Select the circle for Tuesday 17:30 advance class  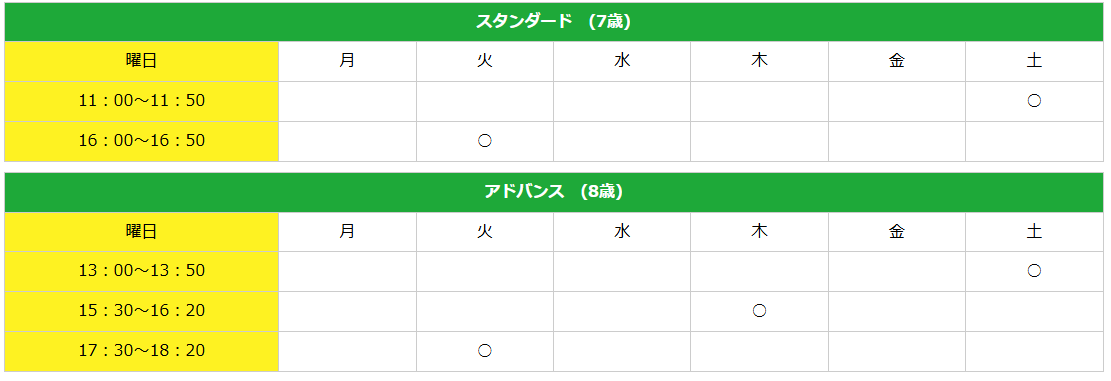[485, 351]
